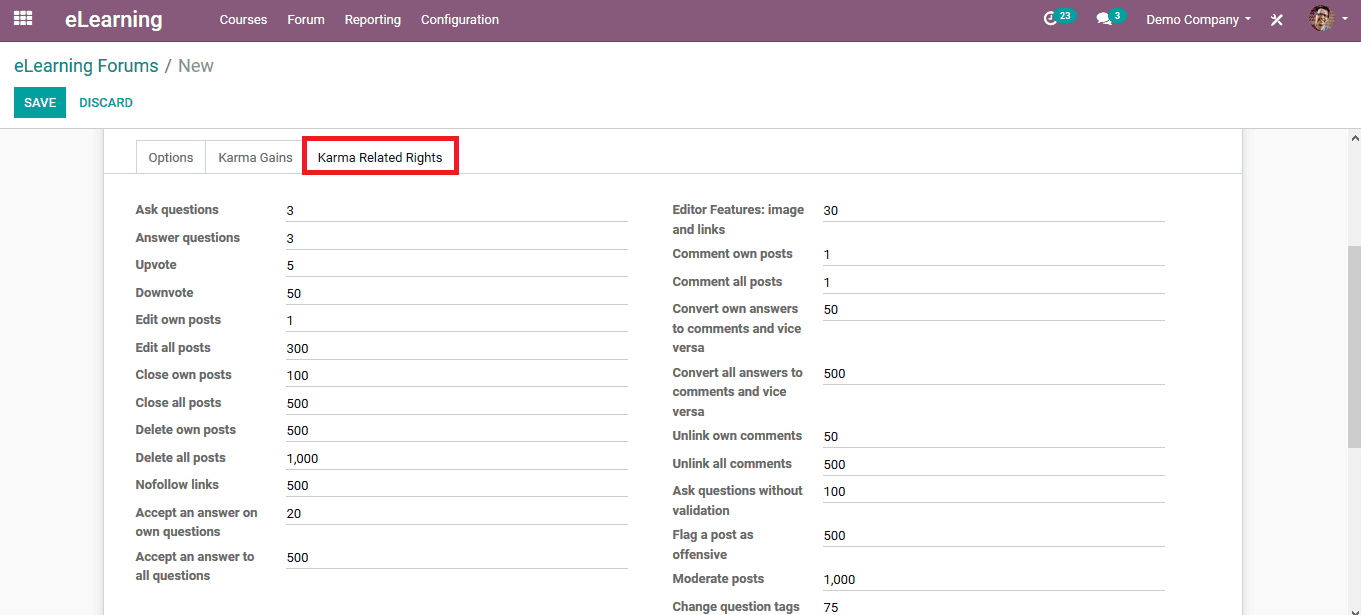The width and height of the screenshot is (1361, 615).
Task: Click the Edit all posts field
Action: [457, 348]
